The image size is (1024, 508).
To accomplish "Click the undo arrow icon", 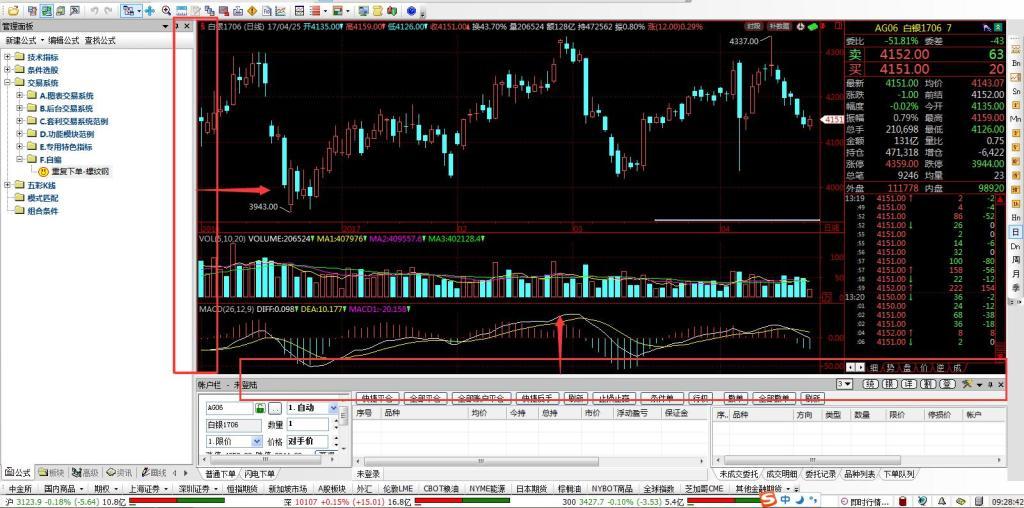I will click(x=93, y=10).
